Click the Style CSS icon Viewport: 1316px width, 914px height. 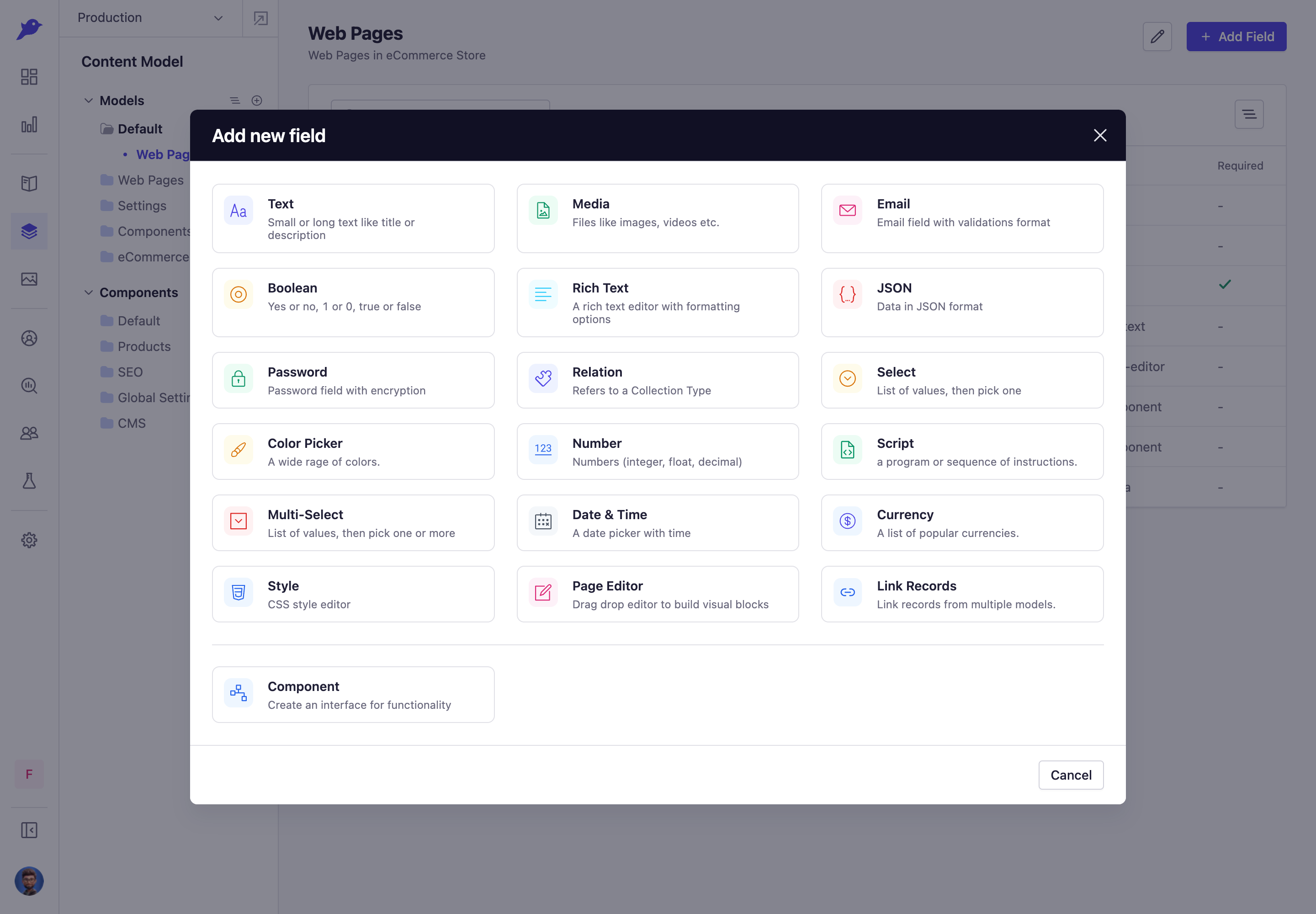point(238,592)
